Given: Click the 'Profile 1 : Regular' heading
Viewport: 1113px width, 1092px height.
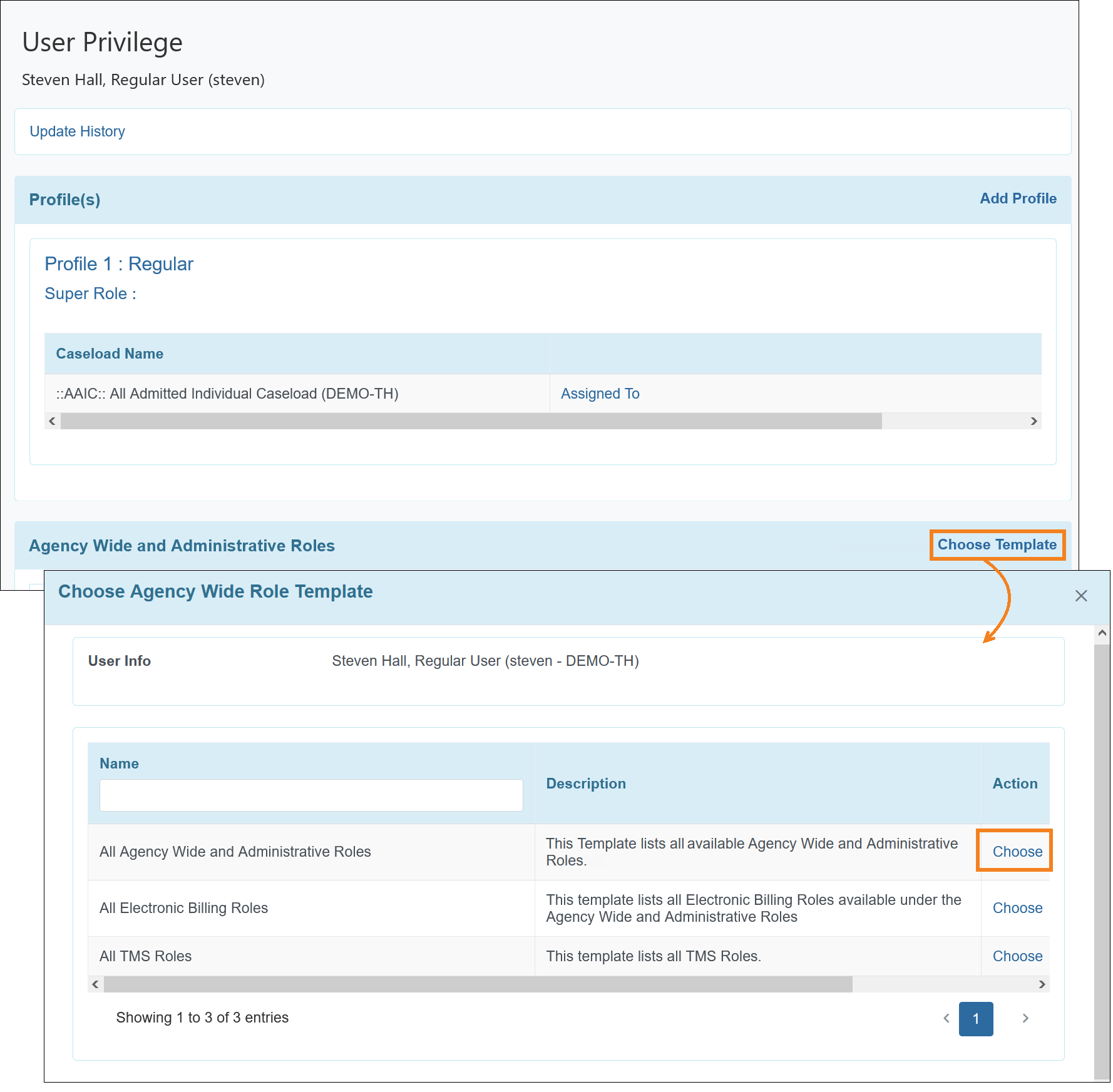Looking at the screenshot, I should (x=119, y=264).
